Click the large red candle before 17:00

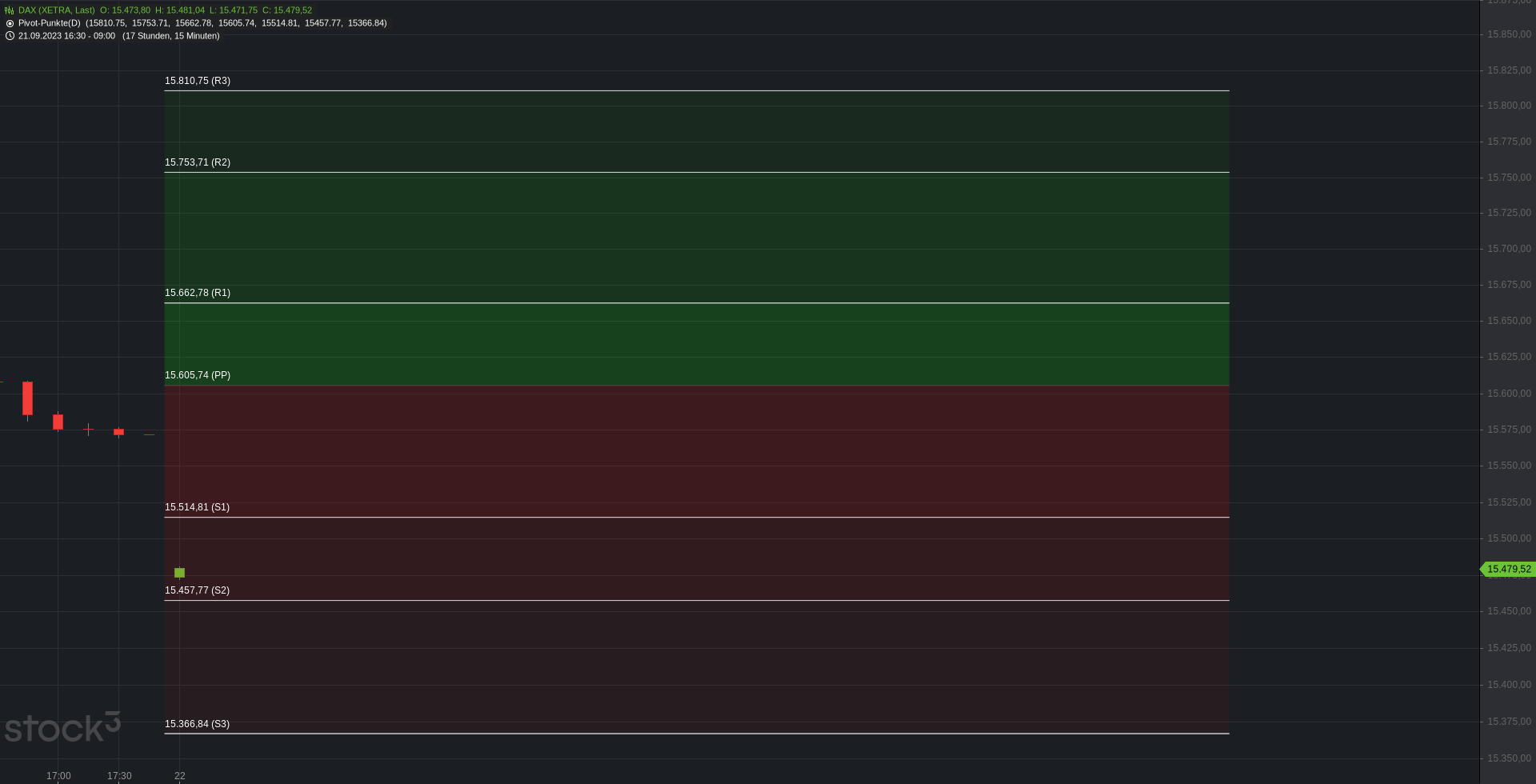click(27, 399)
